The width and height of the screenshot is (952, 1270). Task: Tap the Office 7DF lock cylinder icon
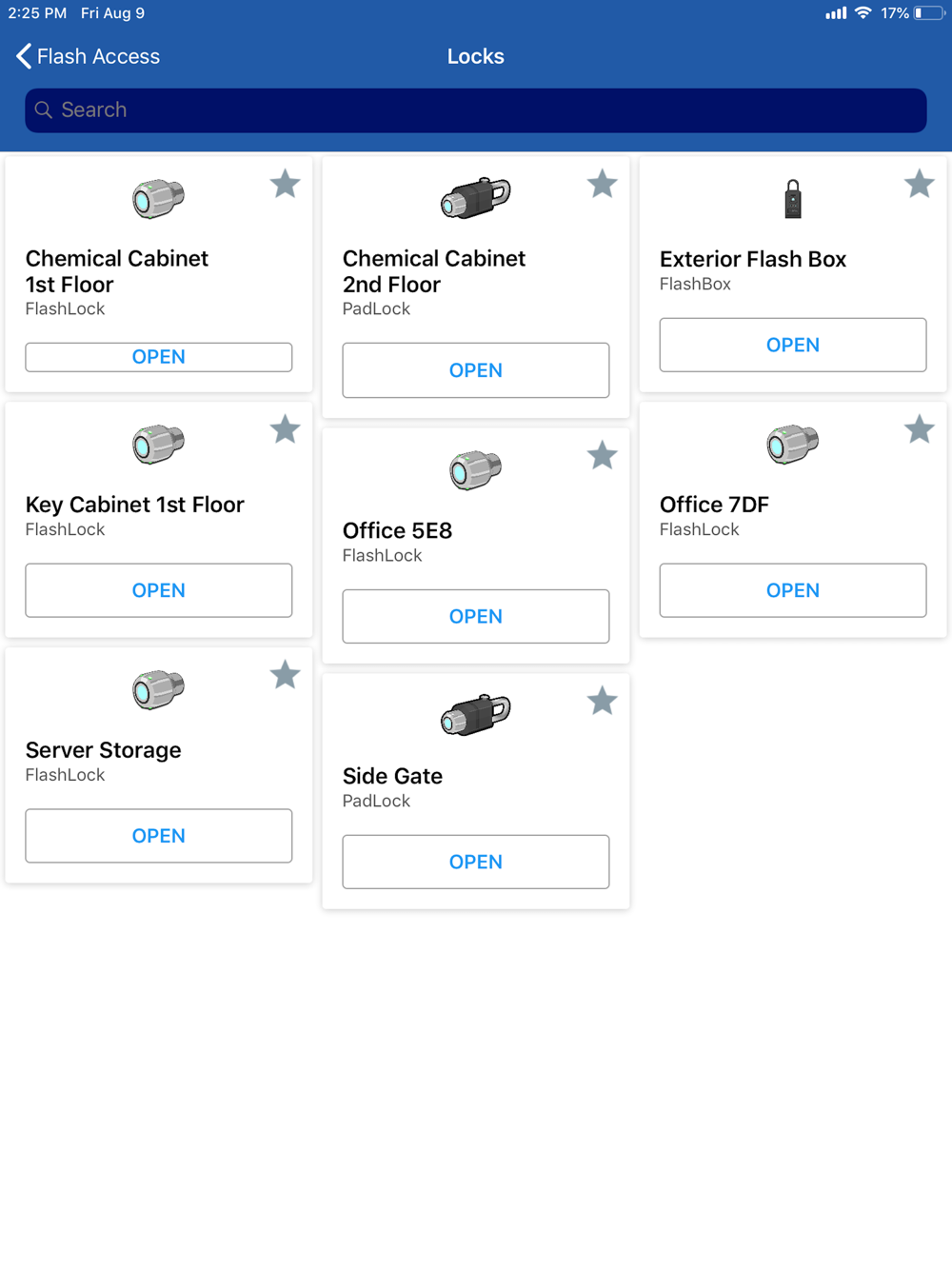pyautogui.click(x=793, y=445)
